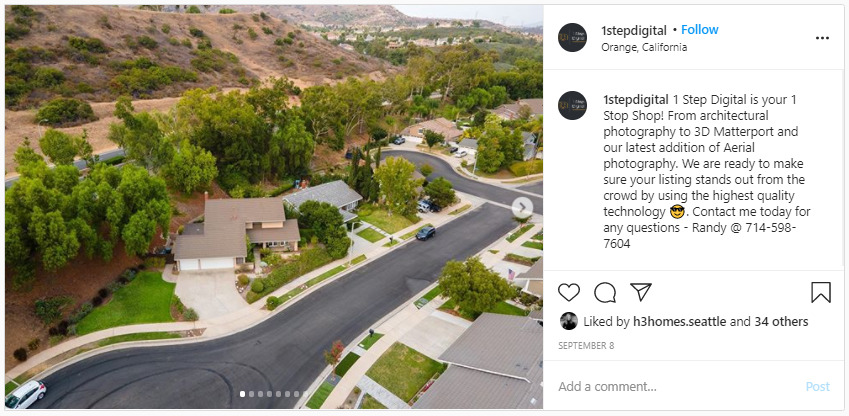This screenshot has width=849, height=416.
Task: Open the 1stepdigital username in the header
Action: click(634, 30)
